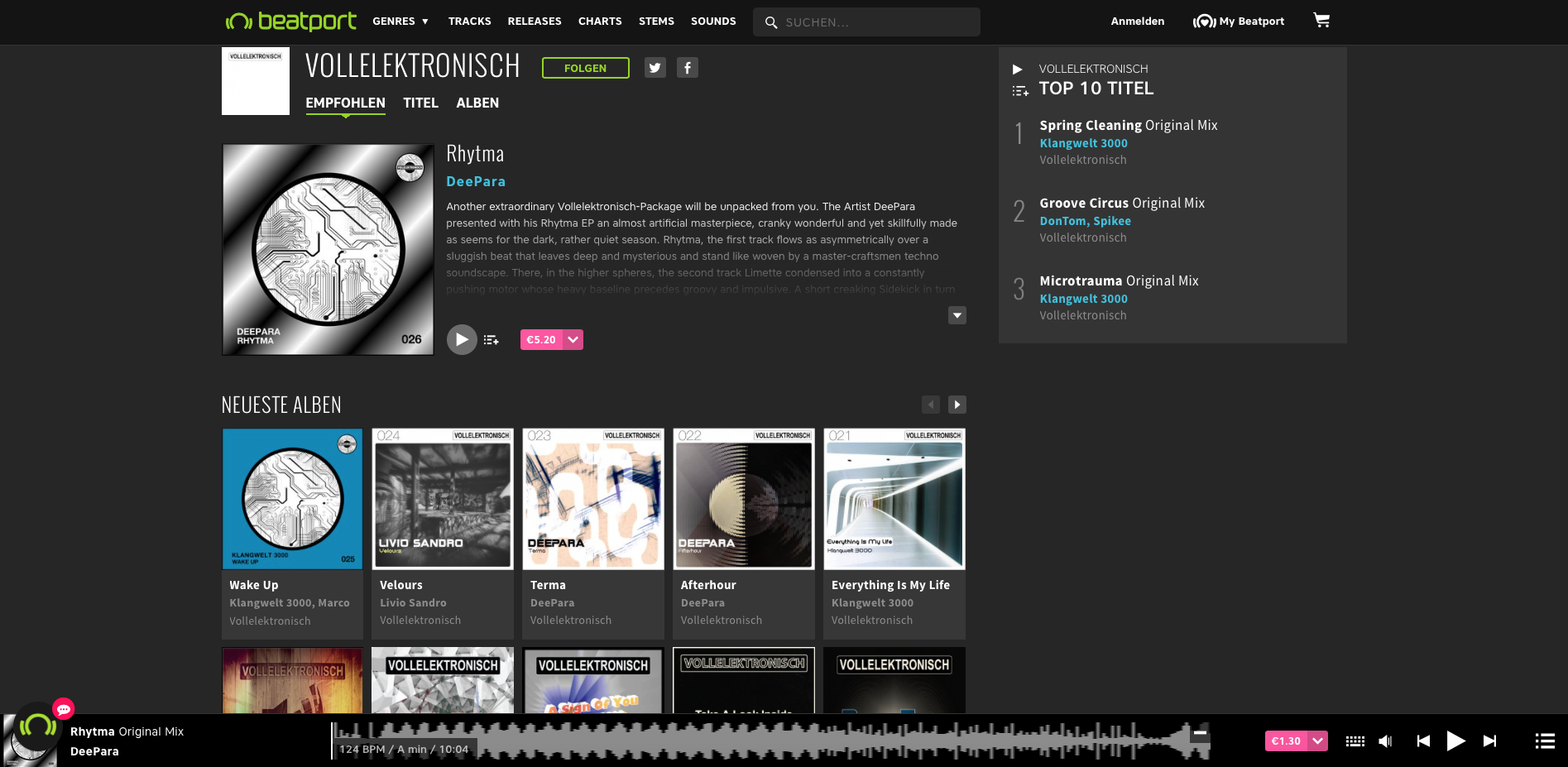Image resolution: width=1568 pixels, height=767 pixels.
Task: Open keyboard shortcuts icon in player
Action: 1355,741
